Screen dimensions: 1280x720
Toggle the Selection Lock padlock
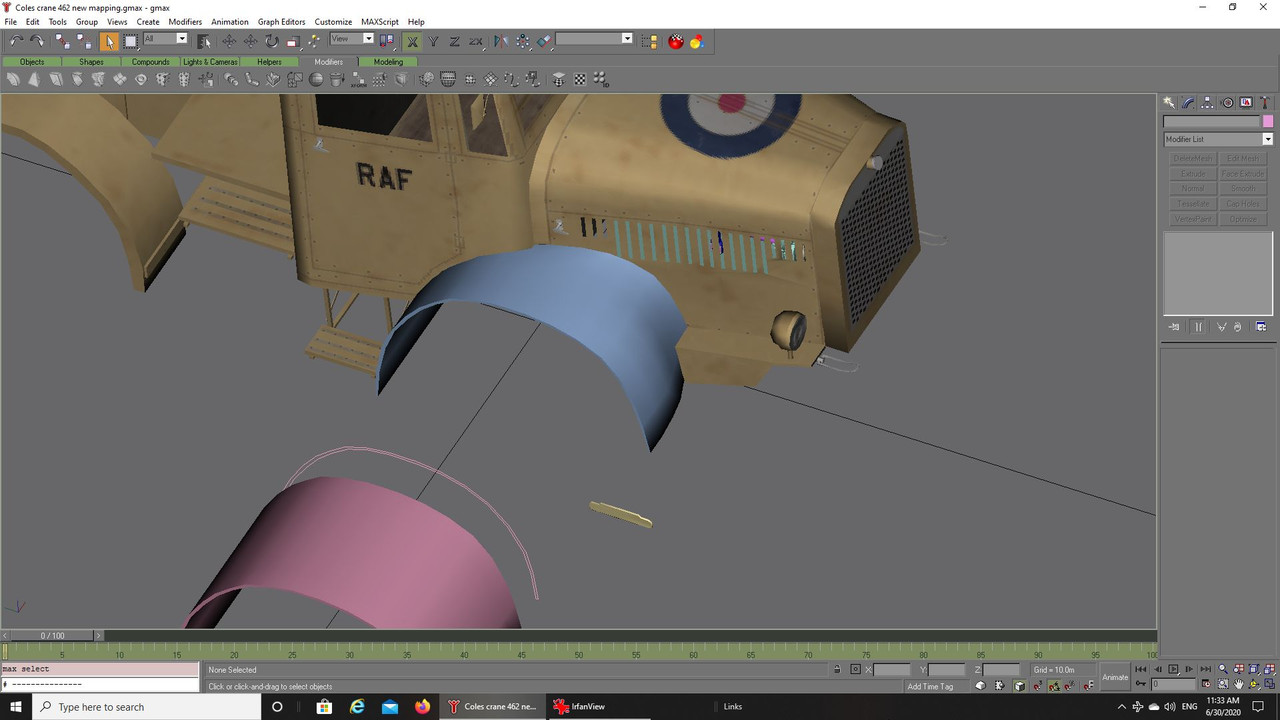tap(837, 669)
